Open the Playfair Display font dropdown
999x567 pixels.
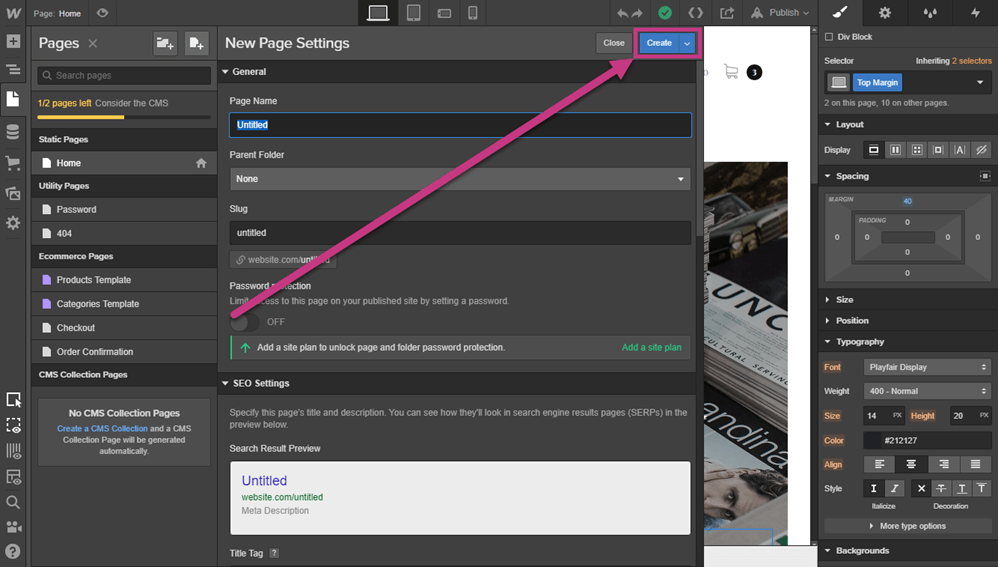tap(928, 367)
